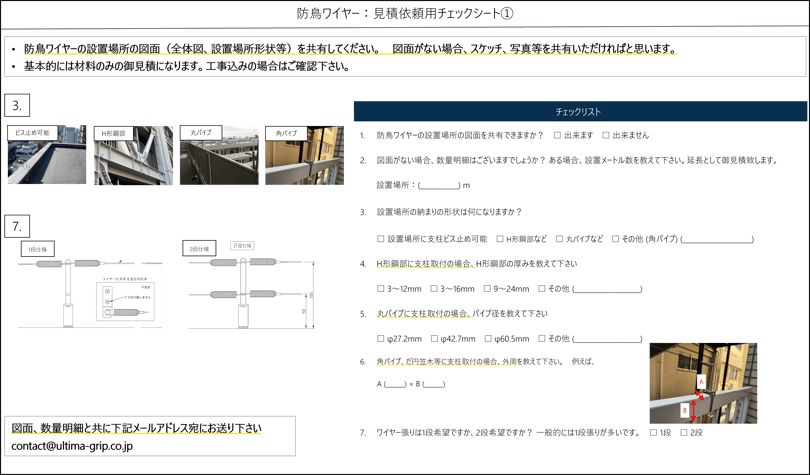Check the 出来ます checkbox
Screen dimensions: 810x475
557,135
